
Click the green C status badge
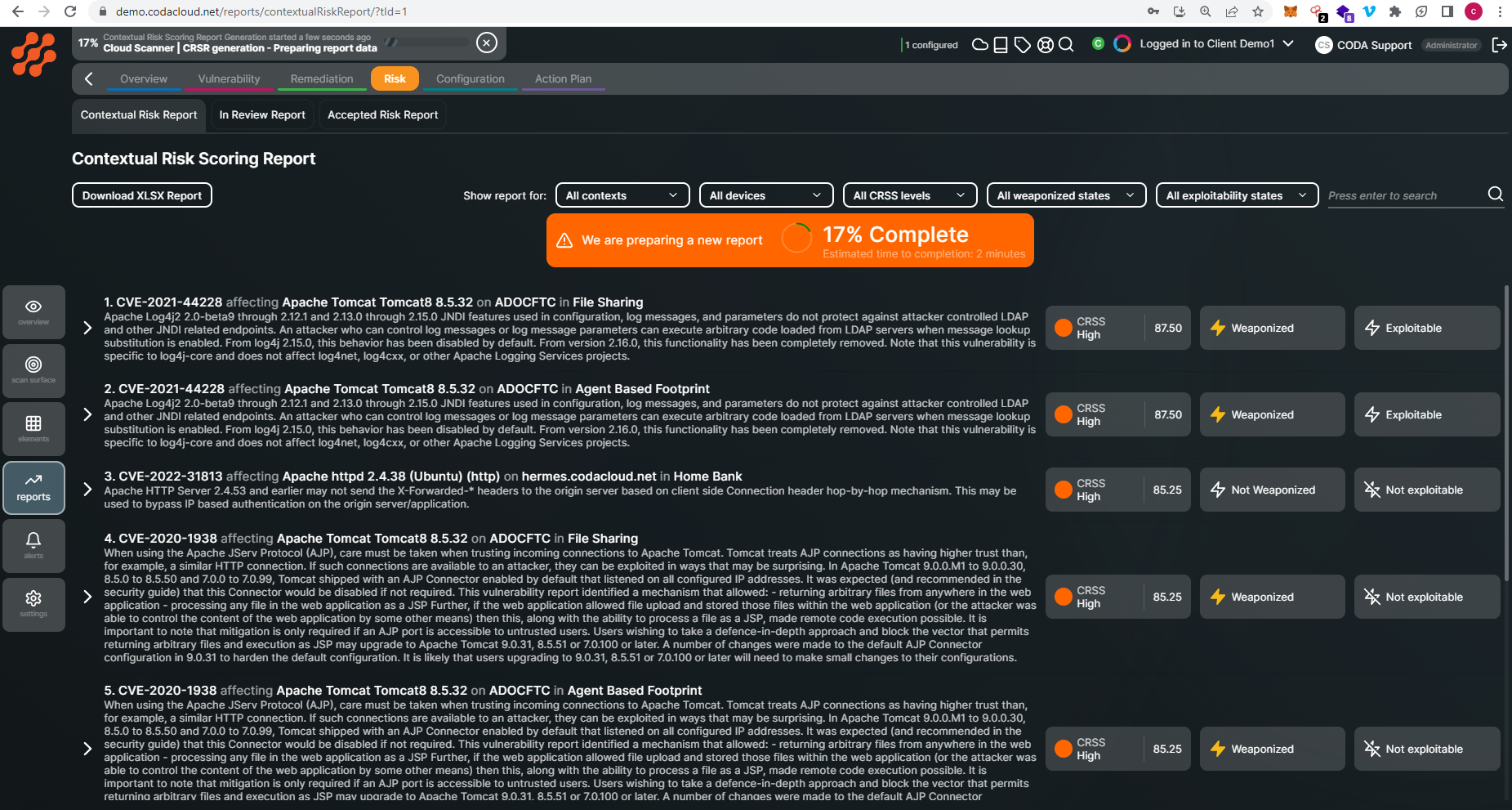1098,43
